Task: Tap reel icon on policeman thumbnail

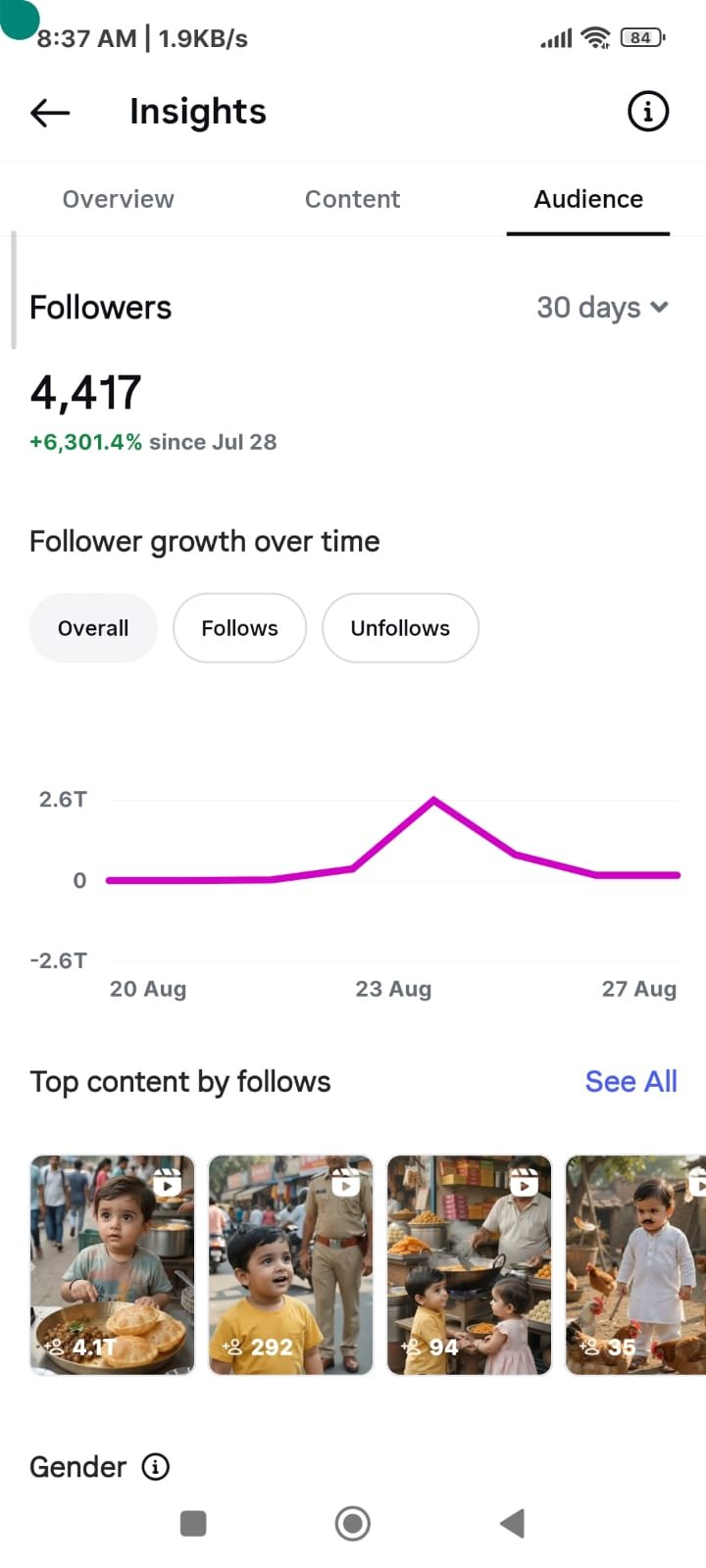Action: 346,1183
